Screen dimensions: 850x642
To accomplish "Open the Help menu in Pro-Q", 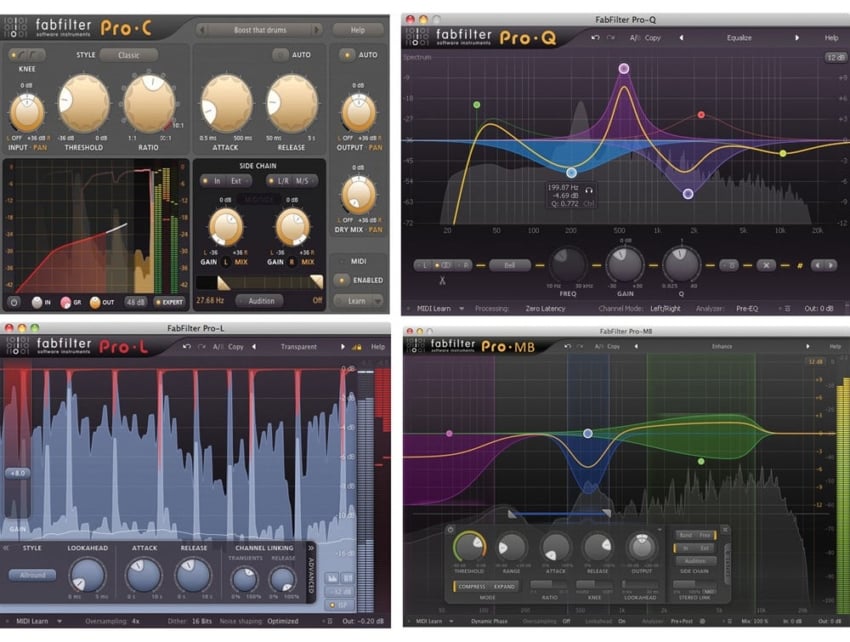I will (x=831, y=37).
